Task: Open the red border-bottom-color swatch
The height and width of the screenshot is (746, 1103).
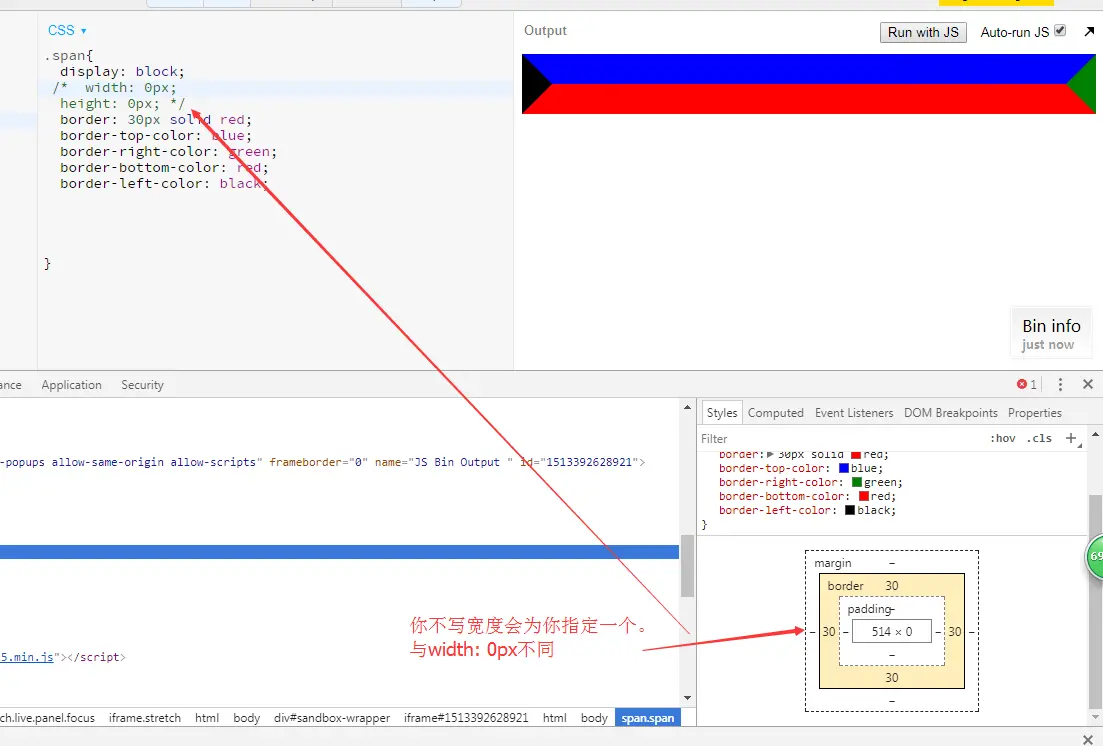Action: click(x=863, y=496)
